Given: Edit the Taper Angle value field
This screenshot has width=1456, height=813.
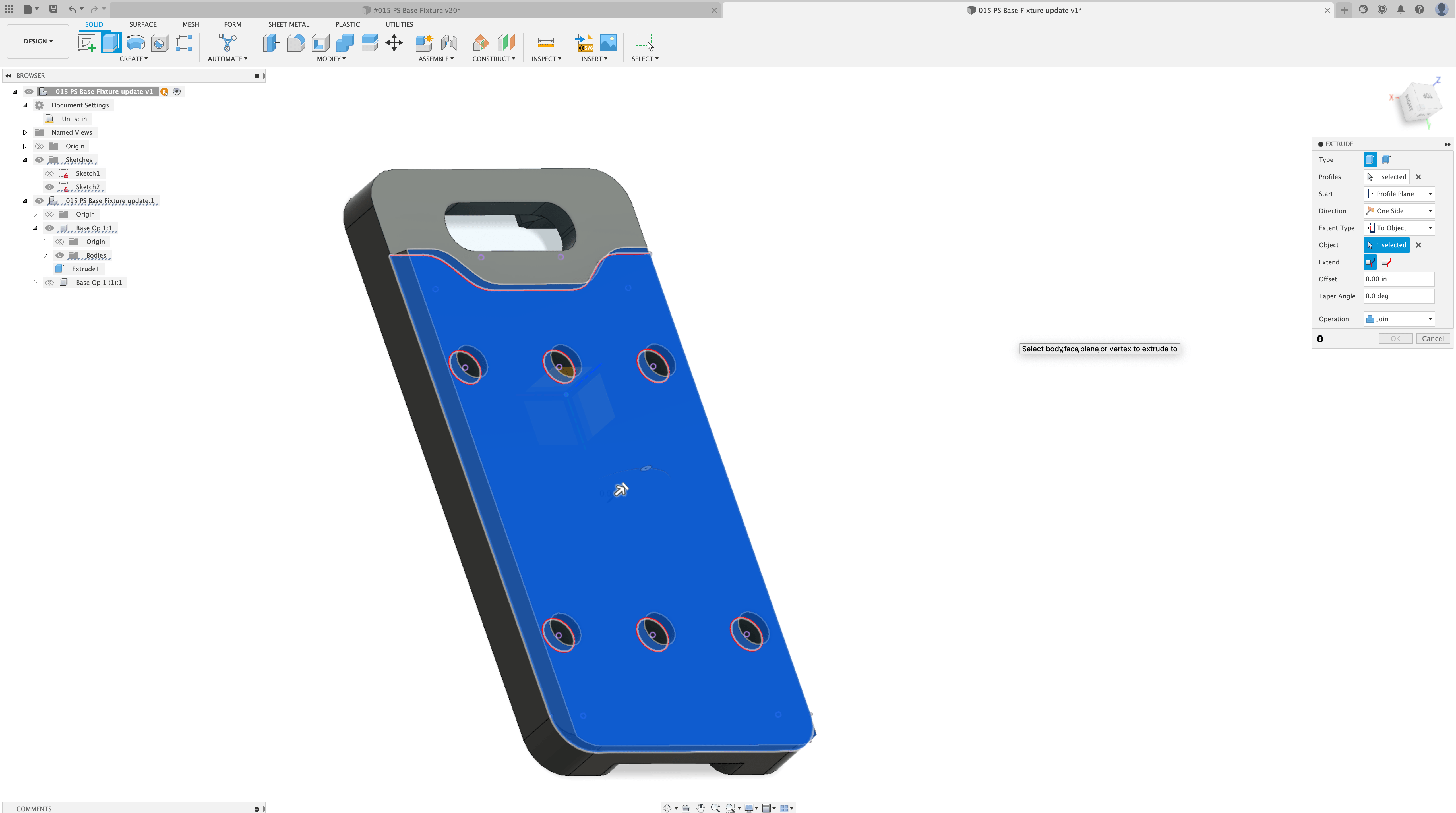Looking at the screenshot, I should 1399,295.
